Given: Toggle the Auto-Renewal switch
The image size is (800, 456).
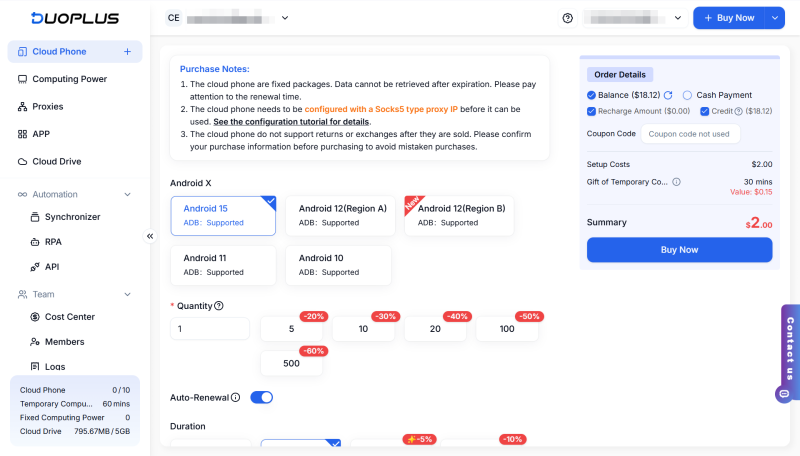Looking at the screenshot, I should (261, 397).
